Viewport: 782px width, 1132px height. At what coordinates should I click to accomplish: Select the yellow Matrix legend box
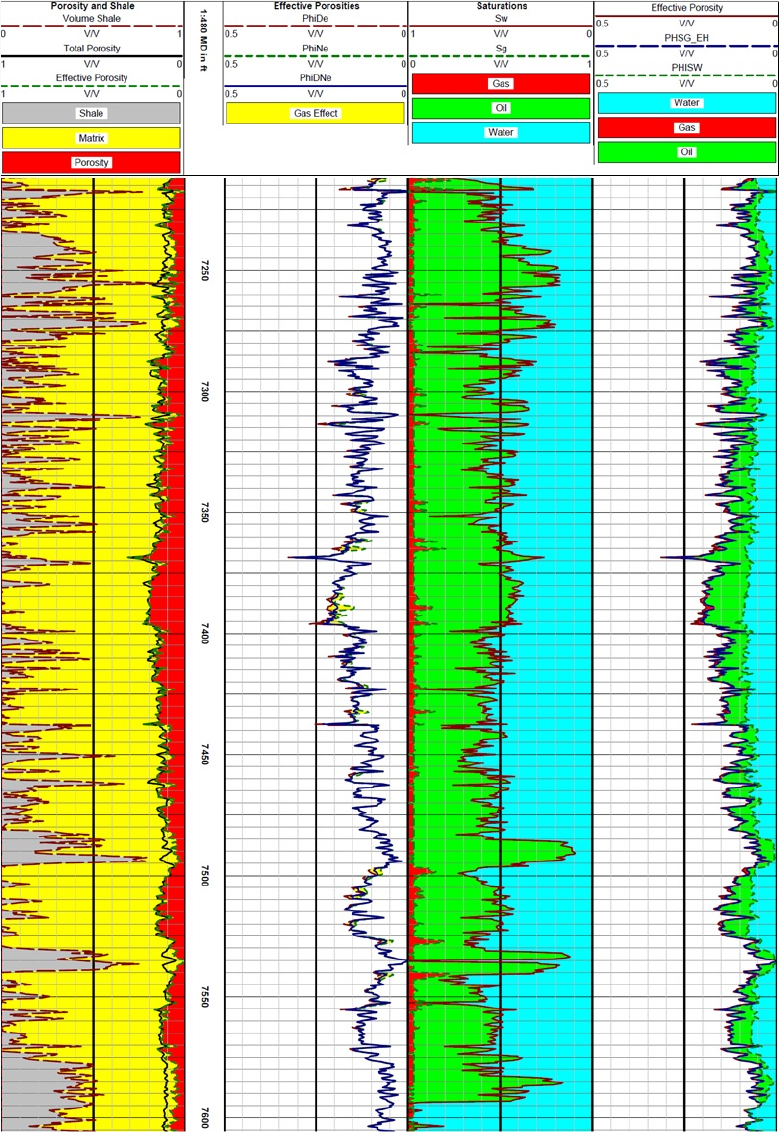tap(91, 138)
